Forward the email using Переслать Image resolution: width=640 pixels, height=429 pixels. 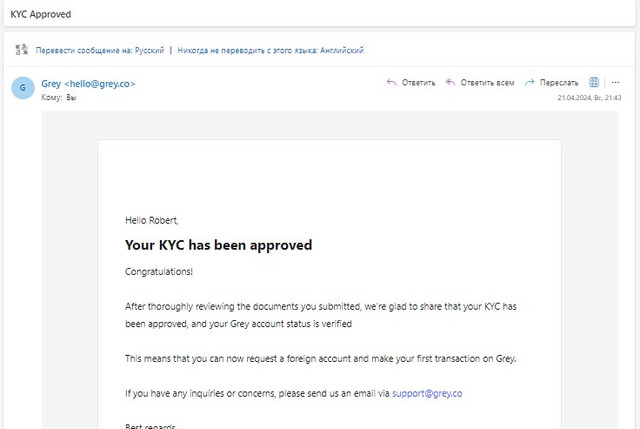(x=551, y=83)
